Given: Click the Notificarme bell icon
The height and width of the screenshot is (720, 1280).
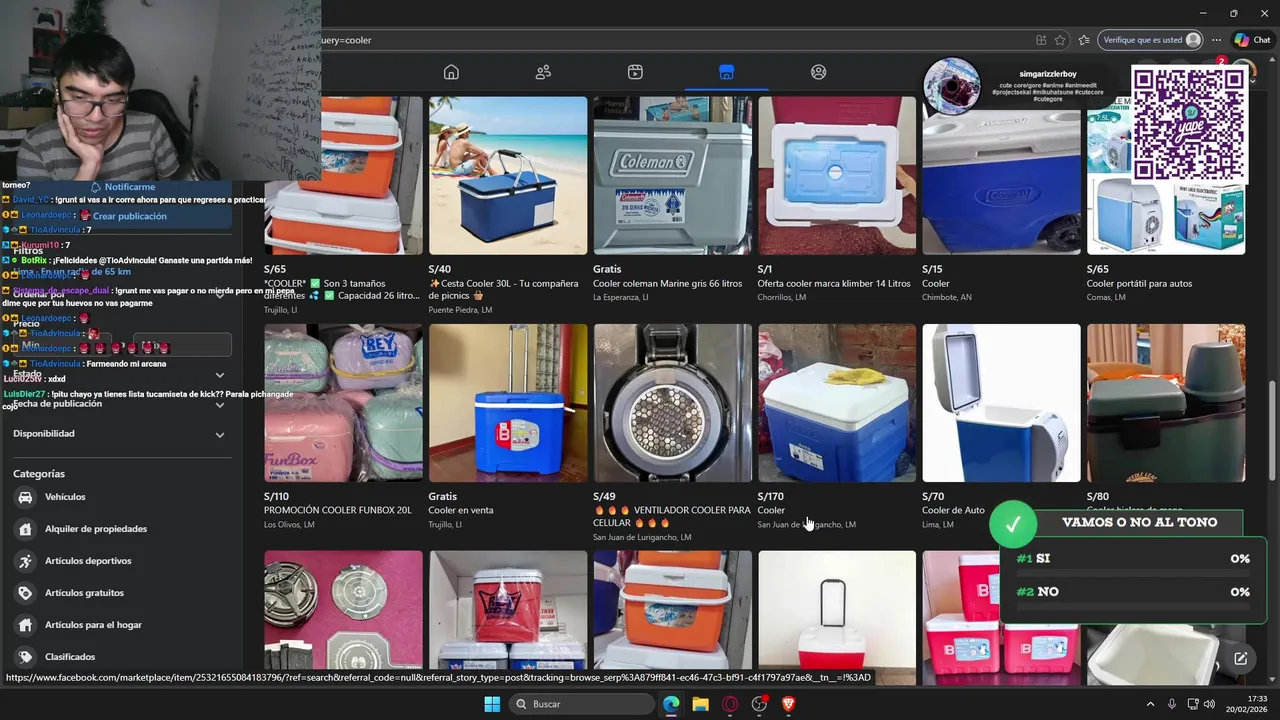Looking at the screenshot, I should tap(96, 187).
